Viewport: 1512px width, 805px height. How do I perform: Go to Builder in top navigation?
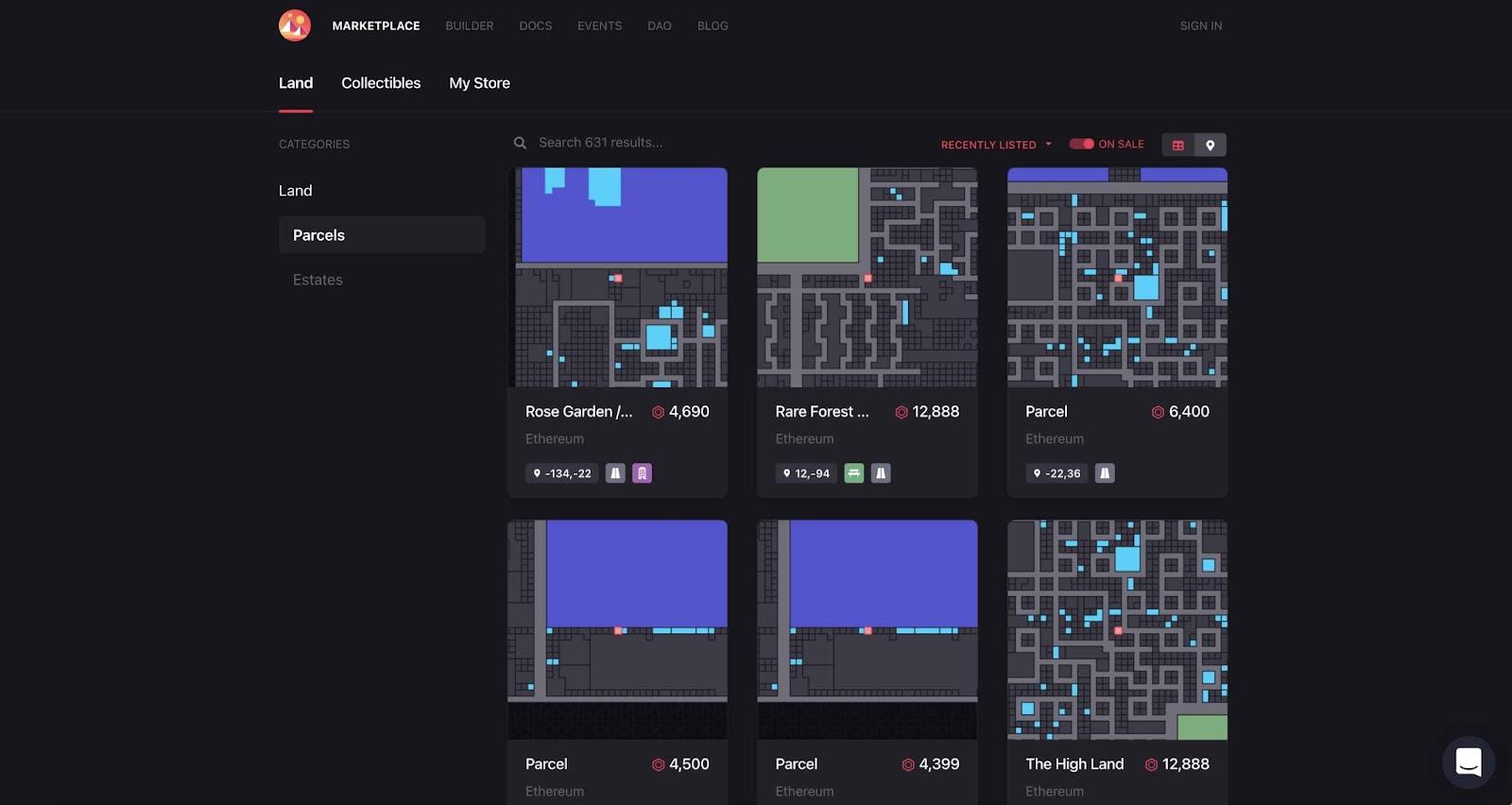[470, 26]
